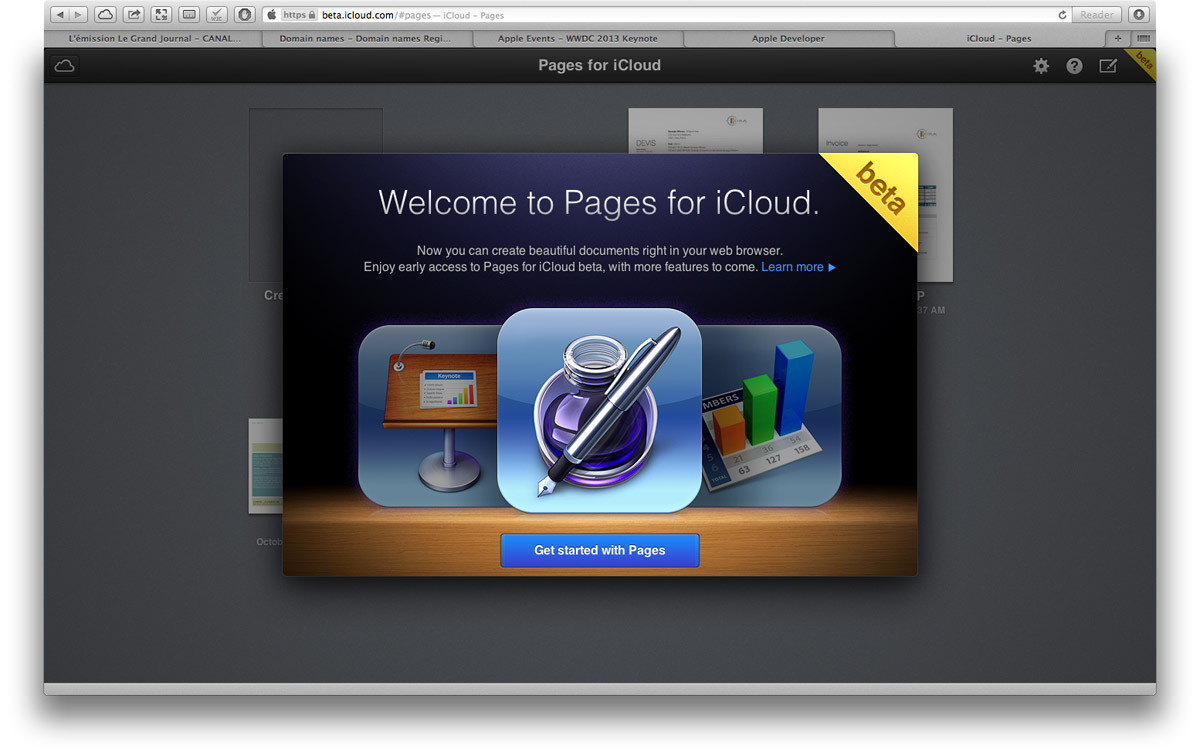The height and width of the screenshot is (756, 1200).
Task: Click the Keynote app icon
Action: coord(429,415)
